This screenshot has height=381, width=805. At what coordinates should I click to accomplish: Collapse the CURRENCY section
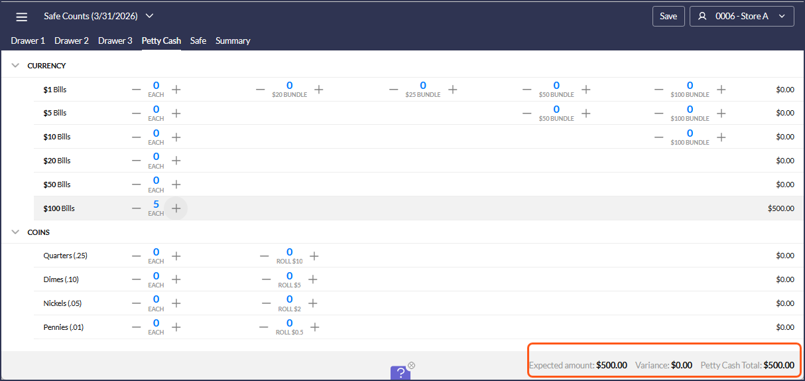coord(16,66)
